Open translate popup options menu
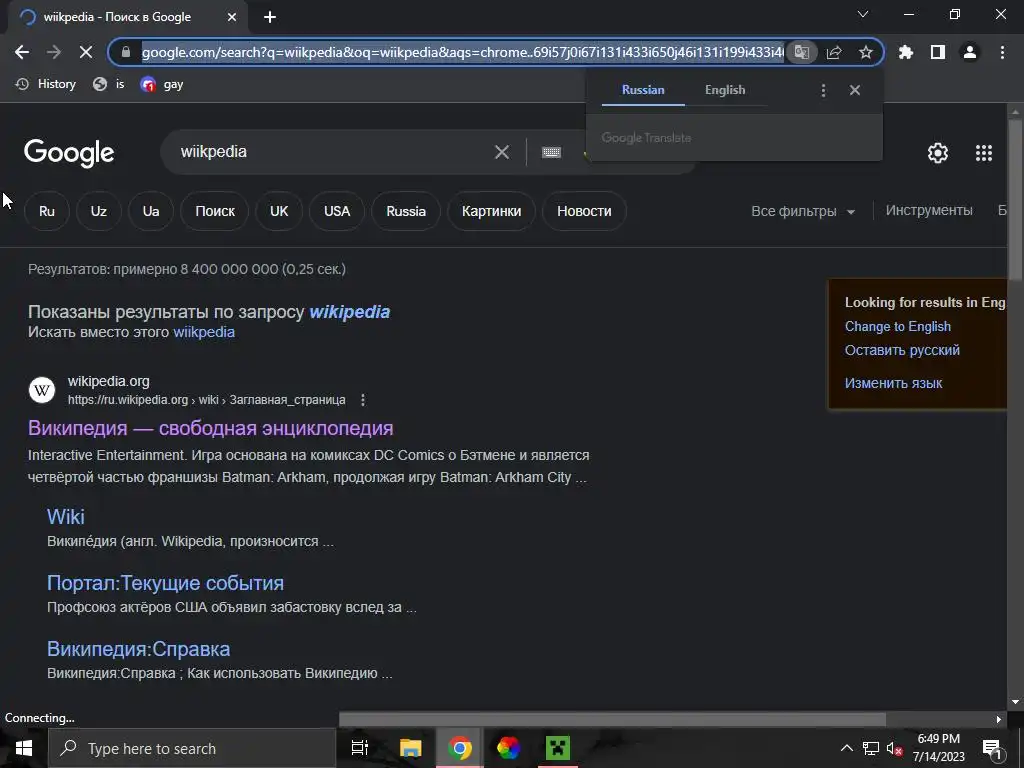1024x768 pixels. pyautogui.click(x=824, y=90)
